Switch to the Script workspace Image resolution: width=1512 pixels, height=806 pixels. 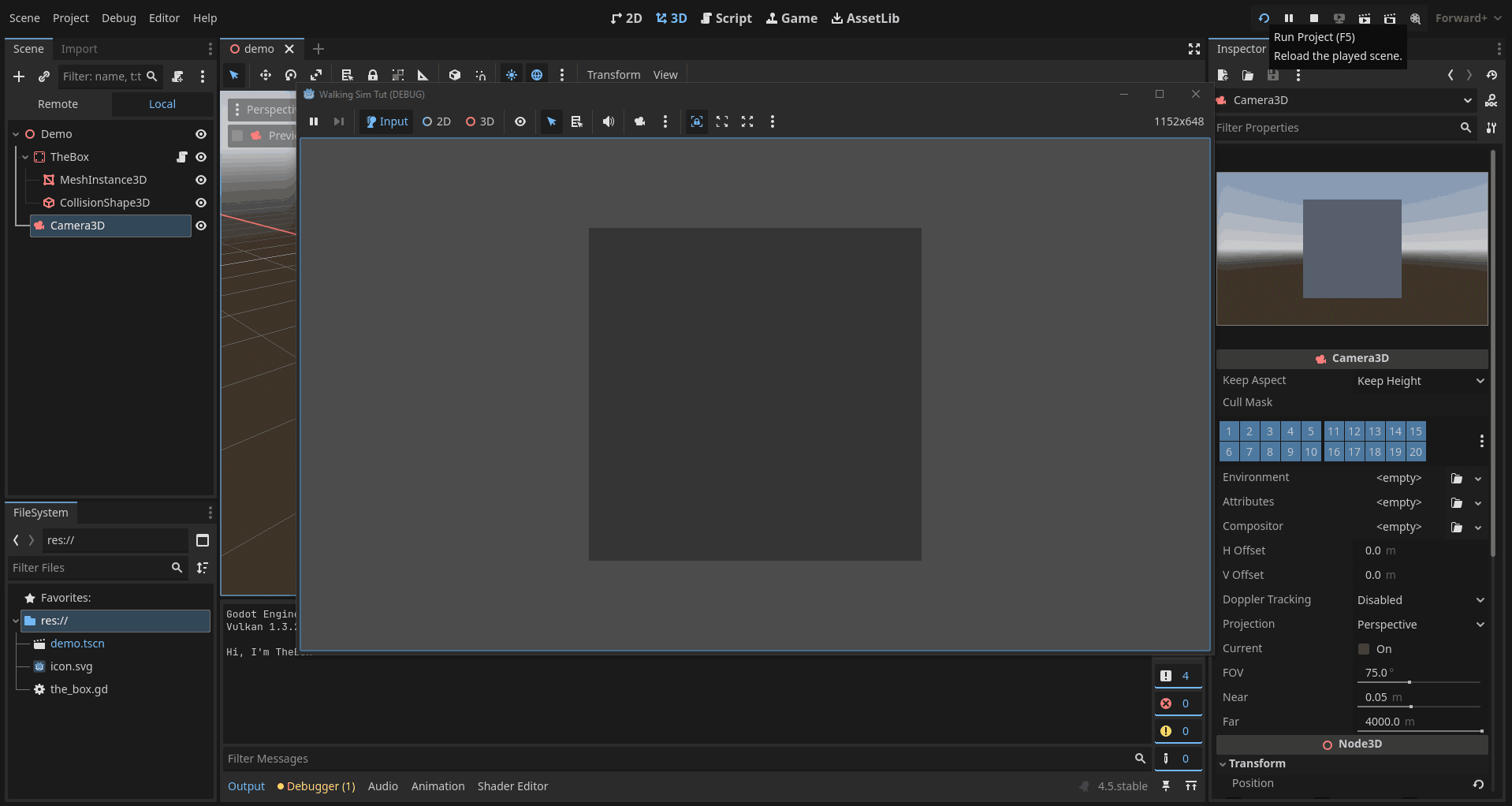726,18
